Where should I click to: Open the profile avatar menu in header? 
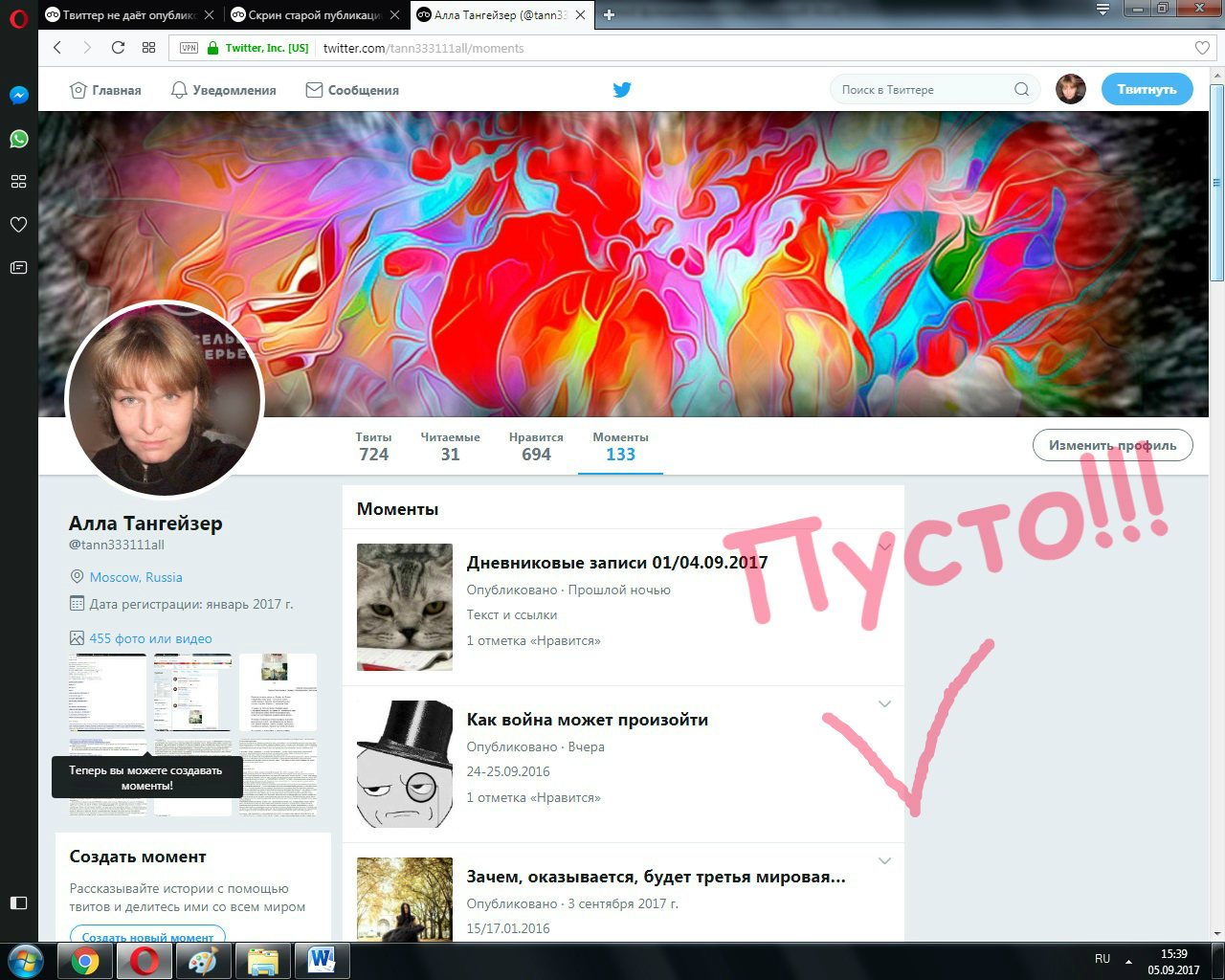(x=1070, y=90)
